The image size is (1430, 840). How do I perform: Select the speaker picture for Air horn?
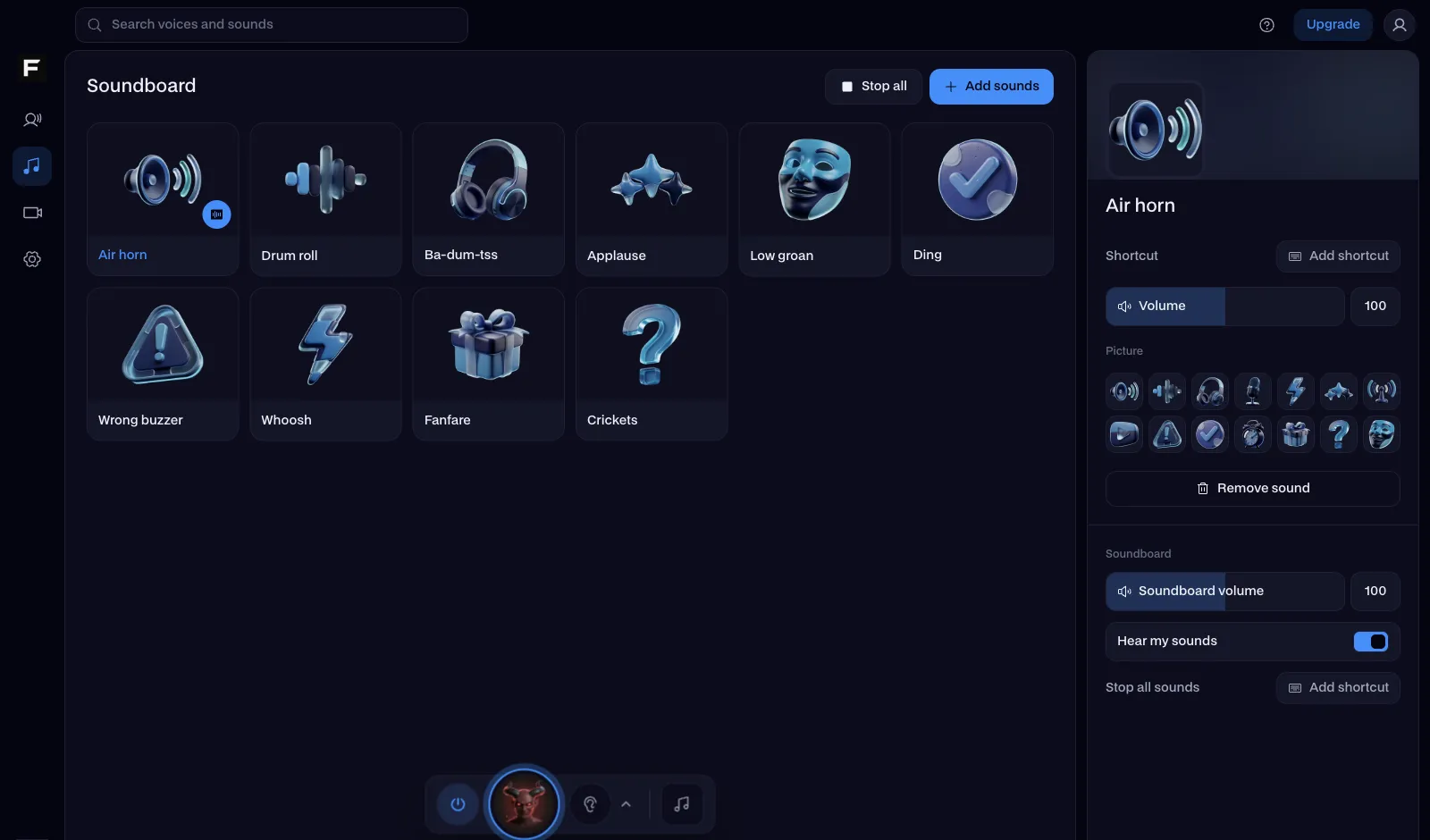click(1124, 391)
